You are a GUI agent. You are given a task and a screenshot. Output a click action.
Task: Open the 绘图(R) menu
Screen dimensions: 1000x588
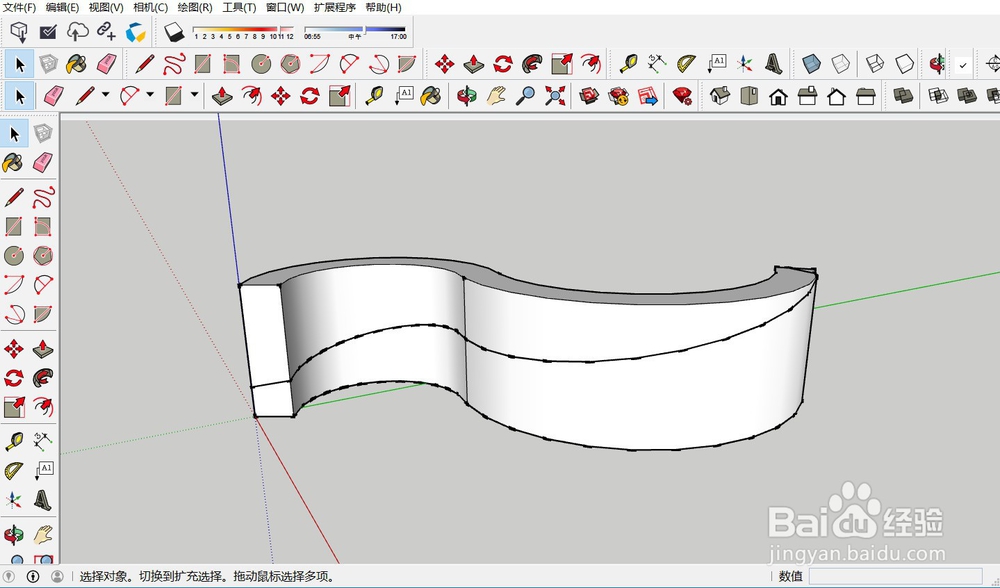tap(195, 8)
